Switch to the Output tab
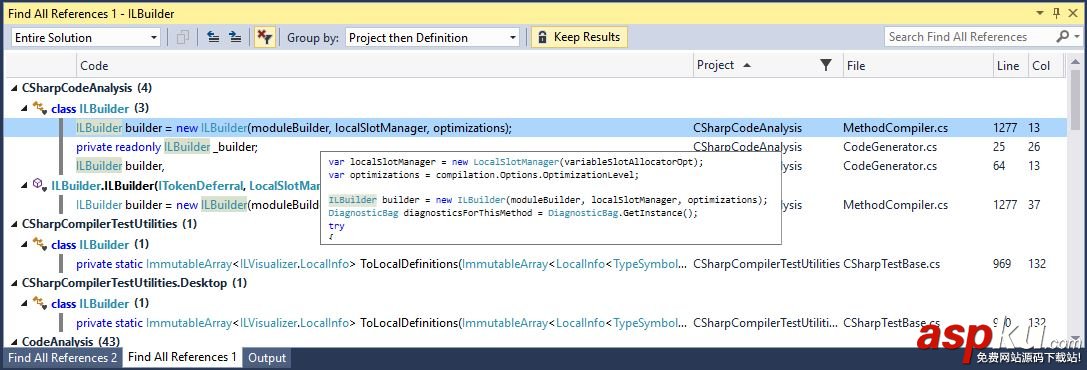The height and width of the screenshot is (370, 1087). click(x=267, y=358)
